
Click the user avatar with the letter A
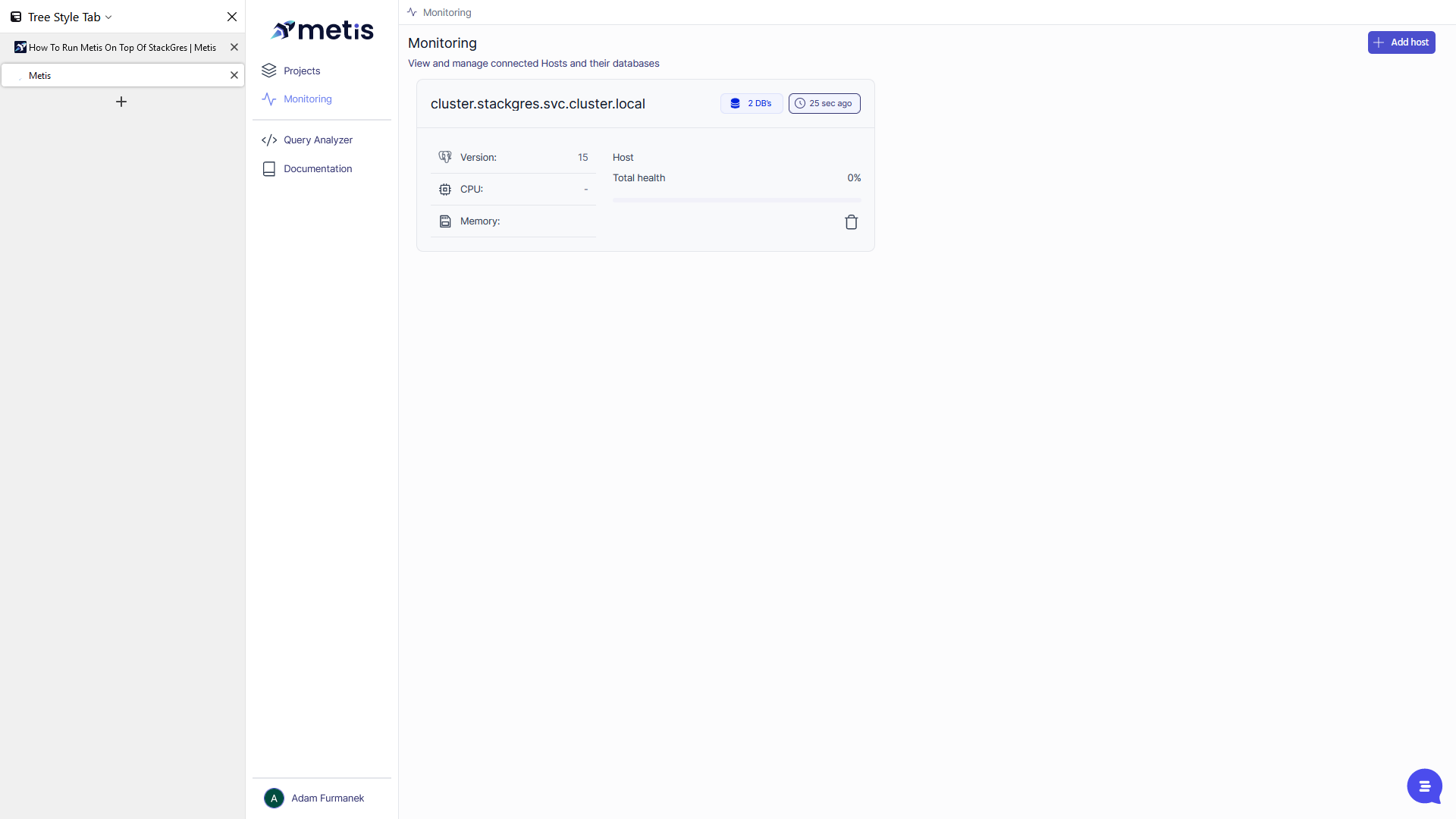[274, 798]
